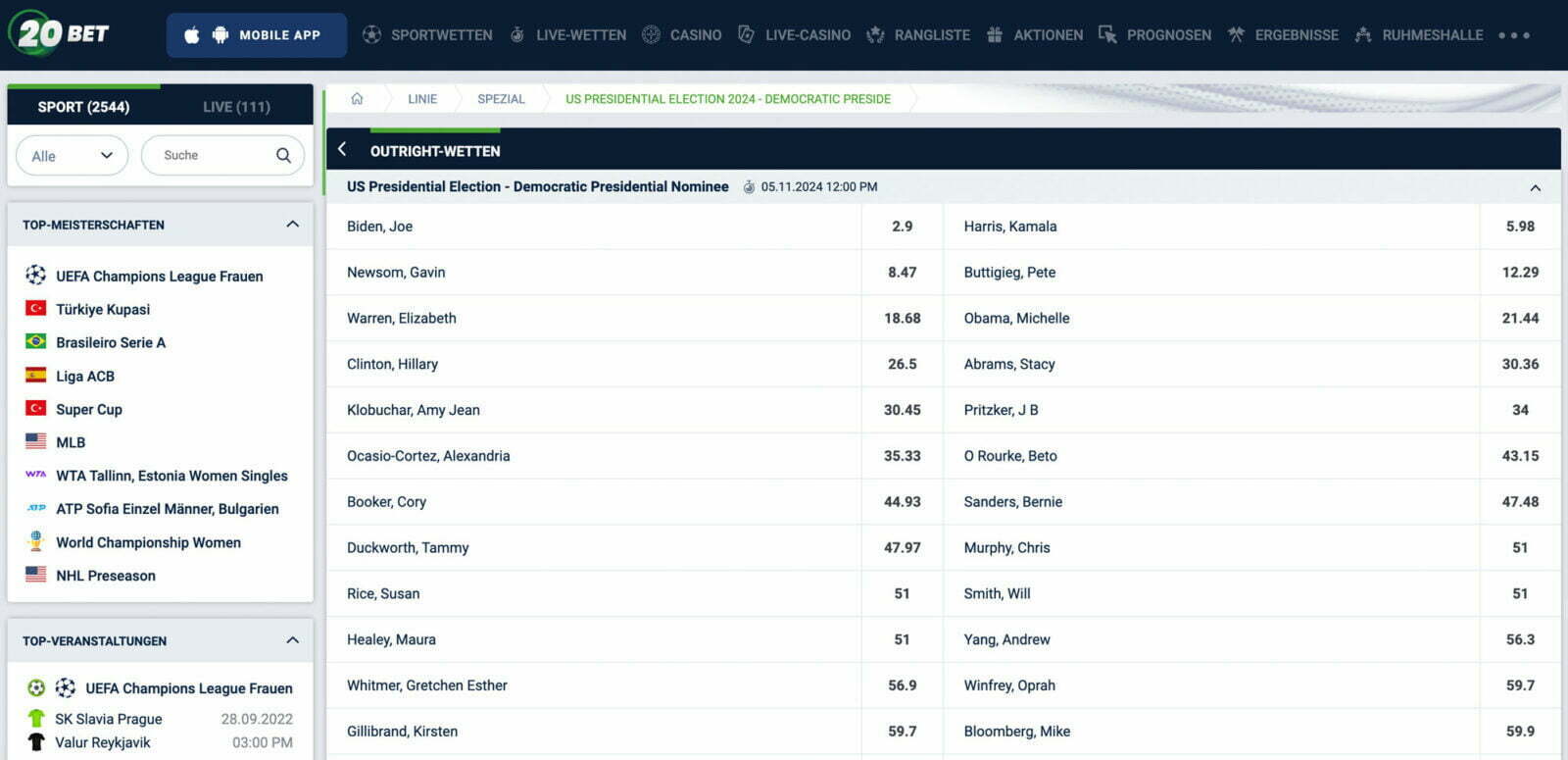Click the gift icon beside Aktionen
Image resolution: width=1568 pixels, height=760 pixels.
pos(995,34)
